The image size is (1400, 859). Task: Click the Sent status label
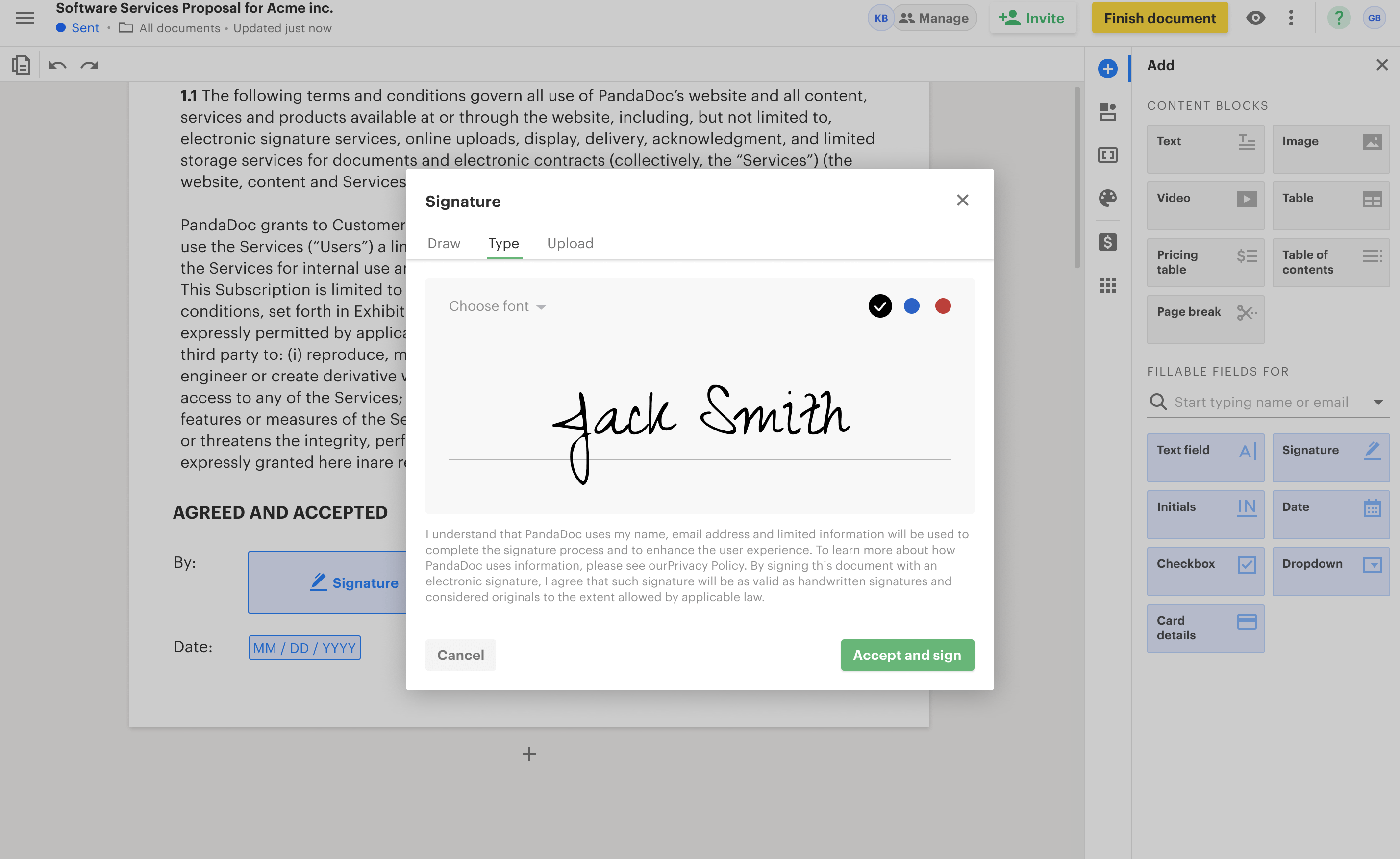tap(78, 28)
